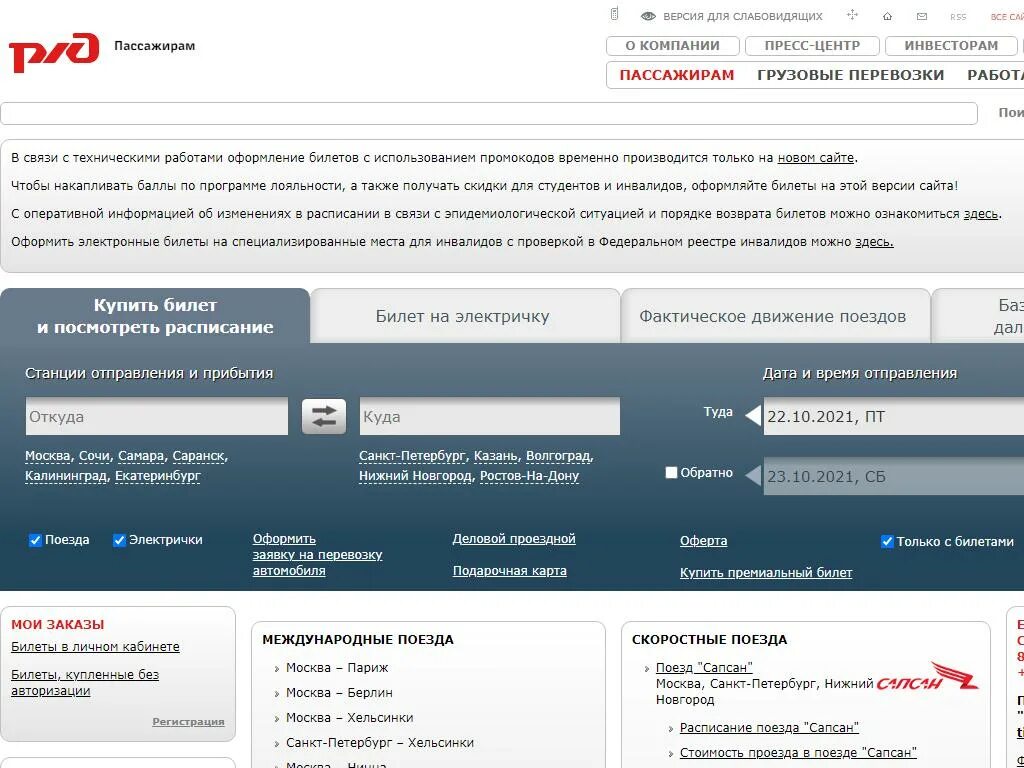Click the Куда arrival station field

point(490,417)
